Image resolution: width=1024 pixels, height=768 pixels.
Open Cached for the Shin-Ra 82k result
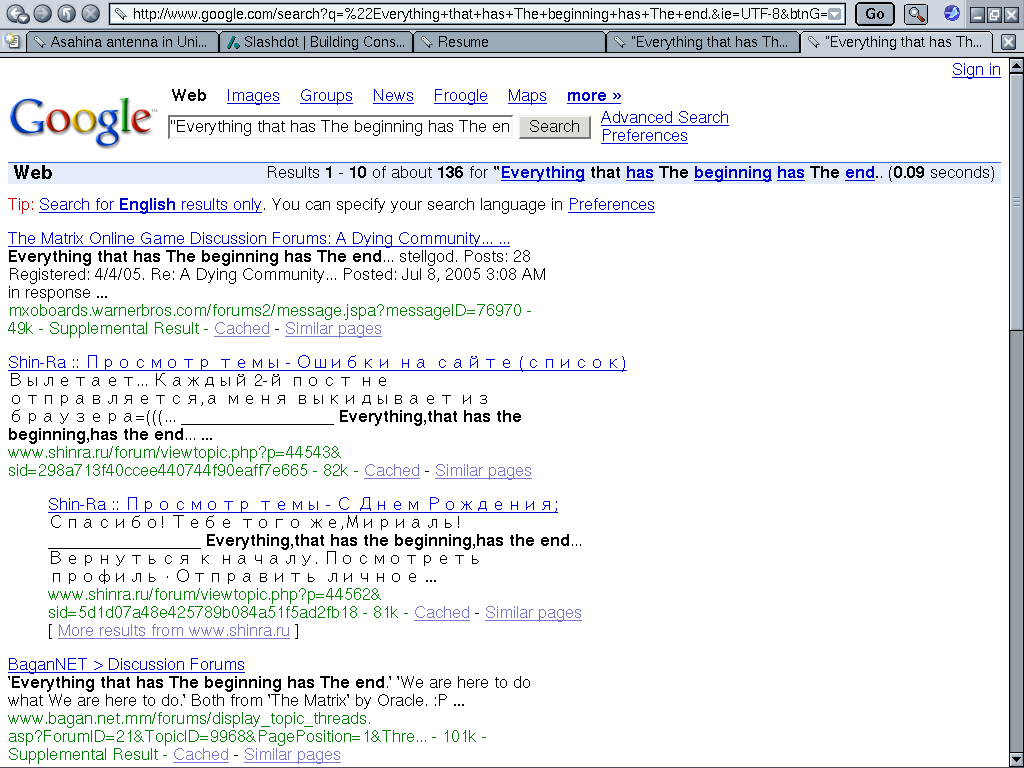(392, 471)
